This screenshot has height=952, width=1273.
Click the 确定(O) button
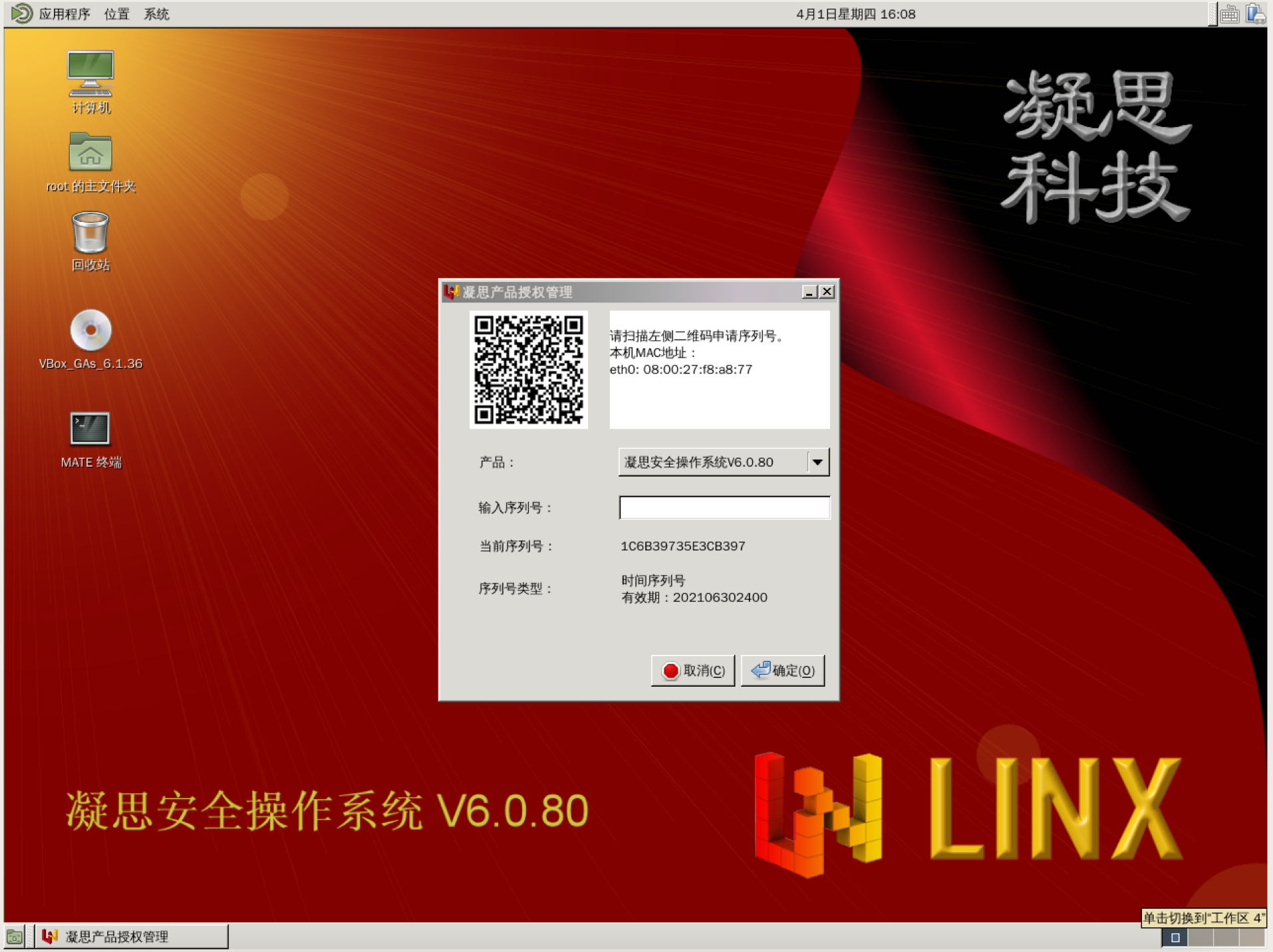[783, 670]
